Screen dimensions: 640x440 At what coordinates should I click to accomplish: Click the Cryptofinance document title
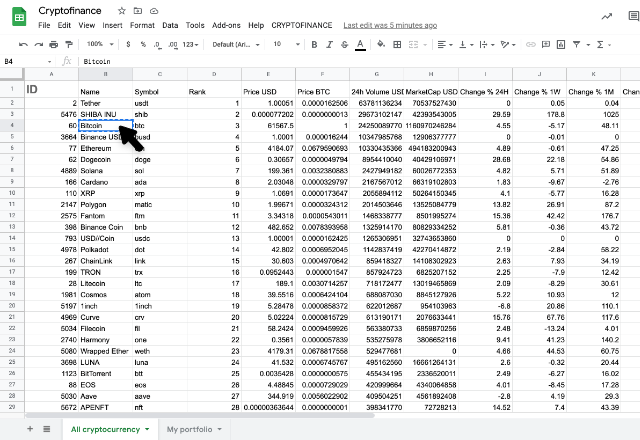(x=70, y=11)
